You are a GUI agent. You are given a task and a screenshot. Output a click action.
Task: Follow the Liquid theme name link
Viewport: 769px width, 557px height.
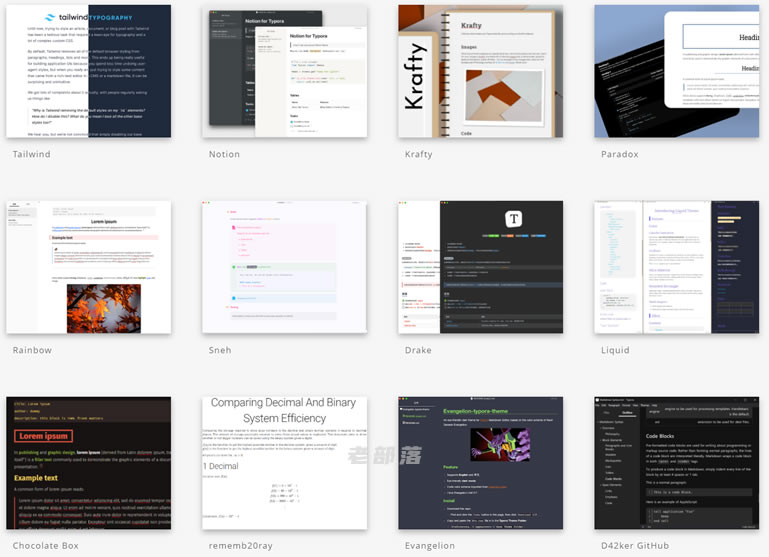(x=615, y=350)
